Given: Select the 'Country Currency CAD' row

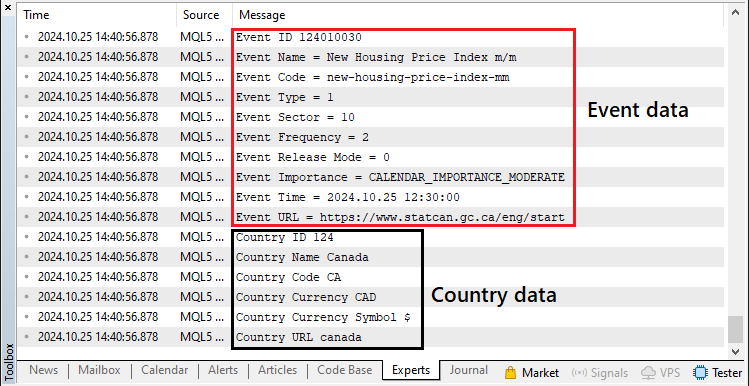Looking at the screenshot, I should pos(371,297).
